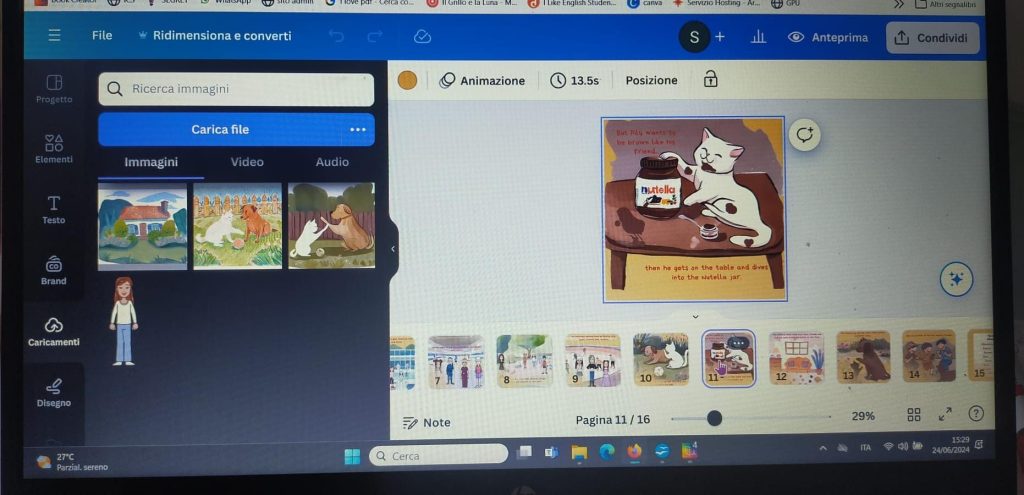Image resolution: width=1024 pixels, height=495 pixels.
Task: Open File Explorer from taskbar
Action: pos(579,453)
